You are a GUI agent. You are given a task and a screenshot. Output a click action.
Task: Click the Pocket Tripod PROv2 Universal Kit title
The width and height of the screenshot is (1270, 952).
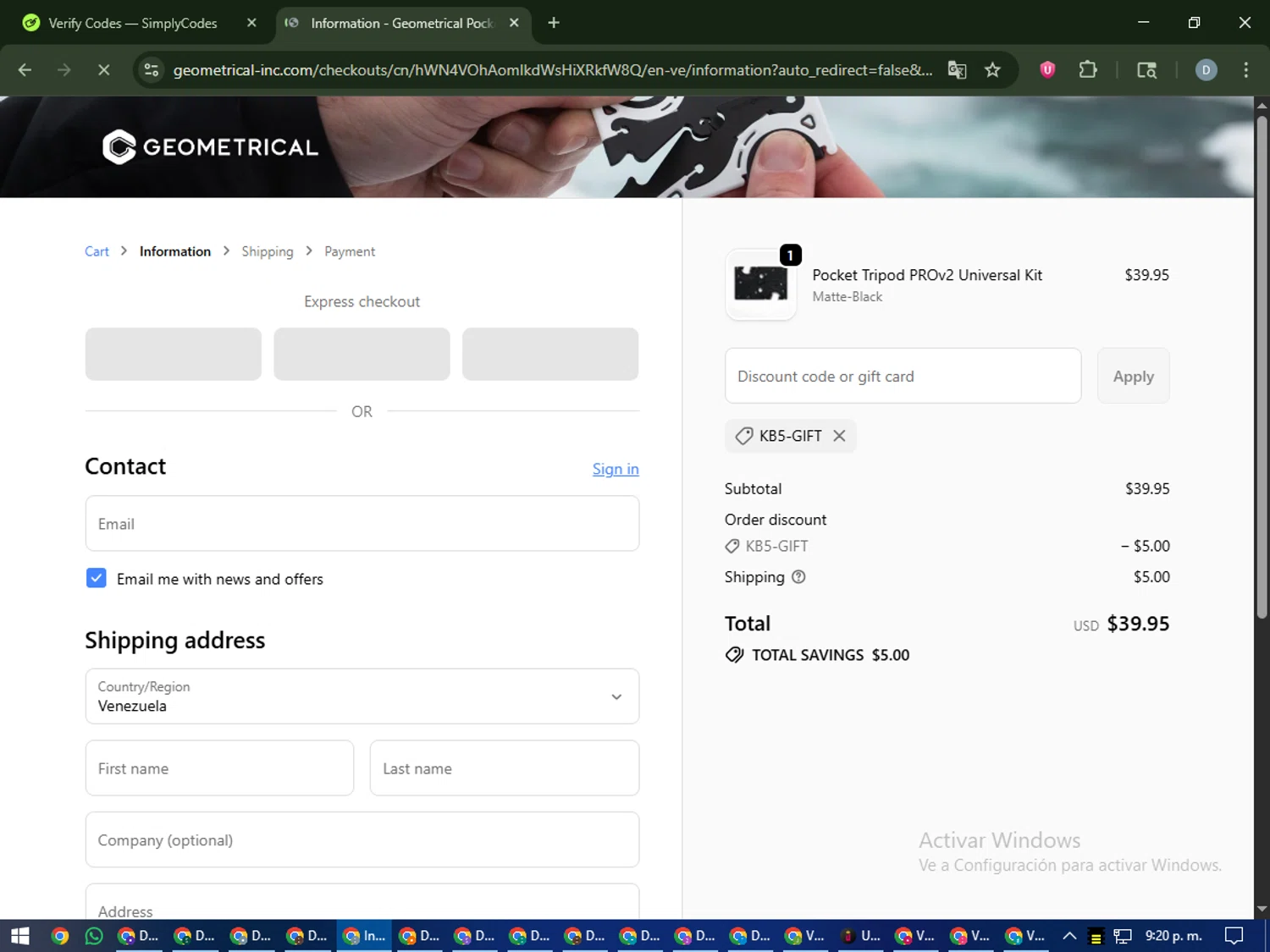click(927, 275)
